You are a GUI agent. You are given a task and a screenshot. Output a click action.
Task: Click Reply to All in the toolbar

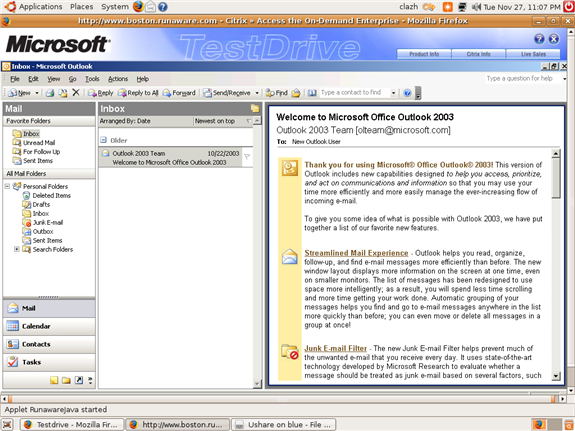point(138,93)
